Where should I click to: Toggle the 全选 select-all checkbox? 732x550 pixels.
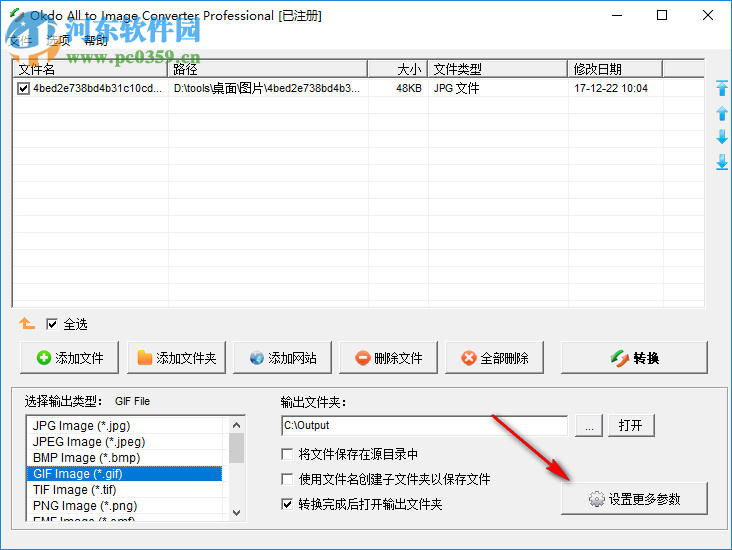click(51, 324)
